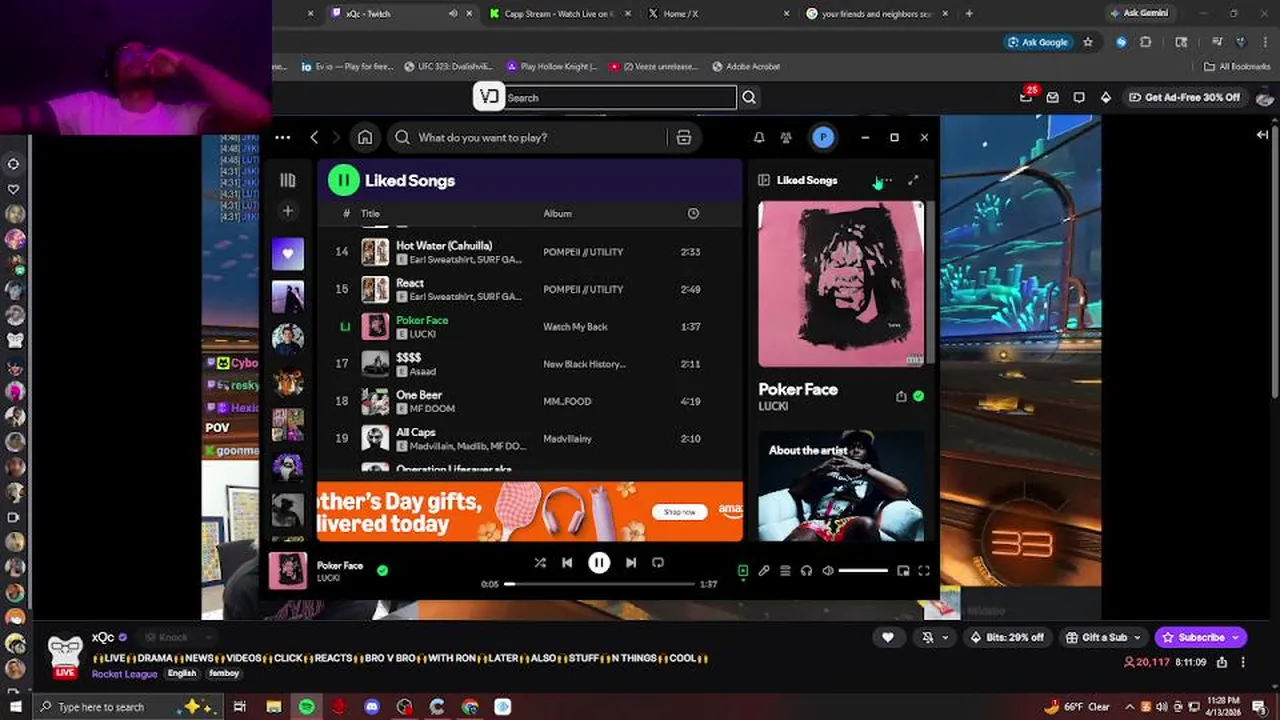
Task: Enter Spotify full screen mode
Action: pos(924,571)
